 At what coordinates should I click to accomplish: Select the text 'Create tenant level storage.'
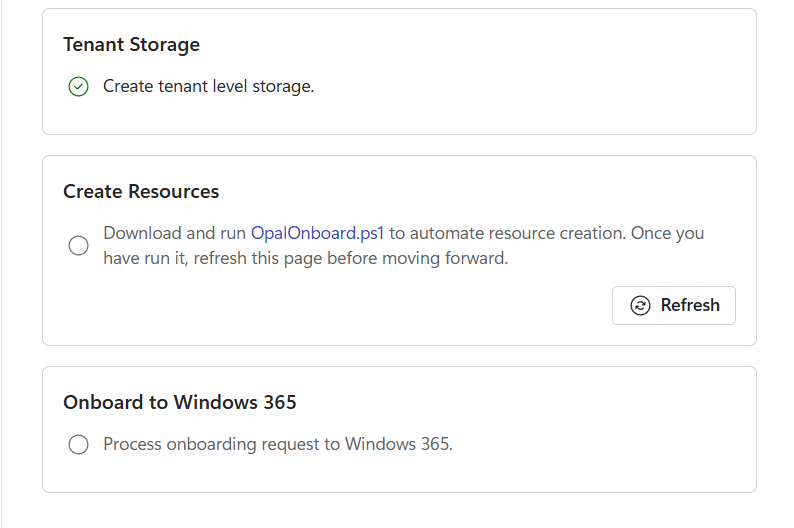(209, 87)
